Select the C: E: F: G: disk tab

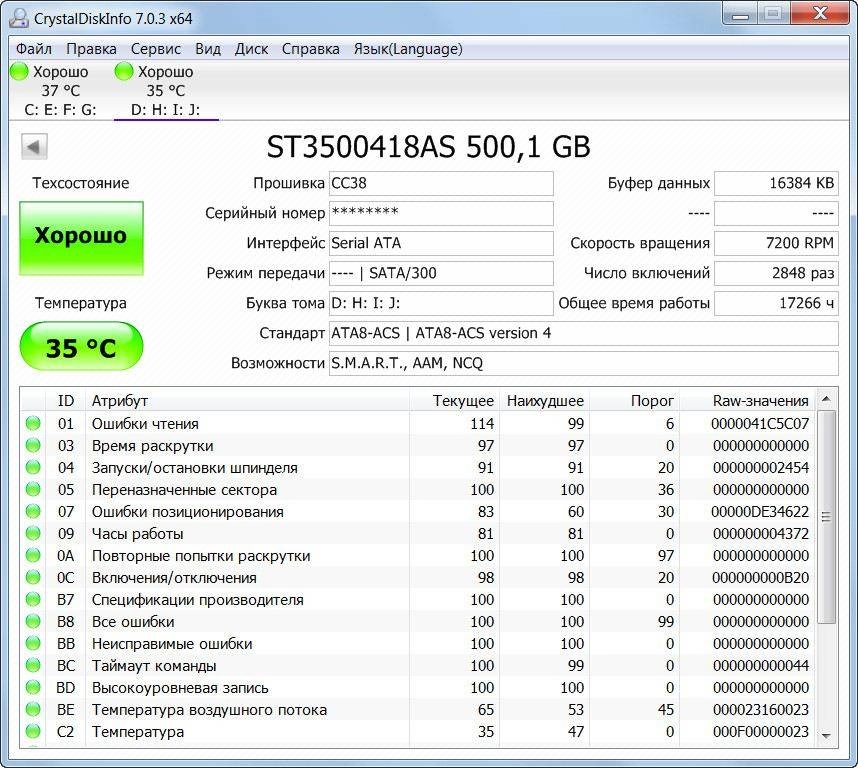coord(60,91)
